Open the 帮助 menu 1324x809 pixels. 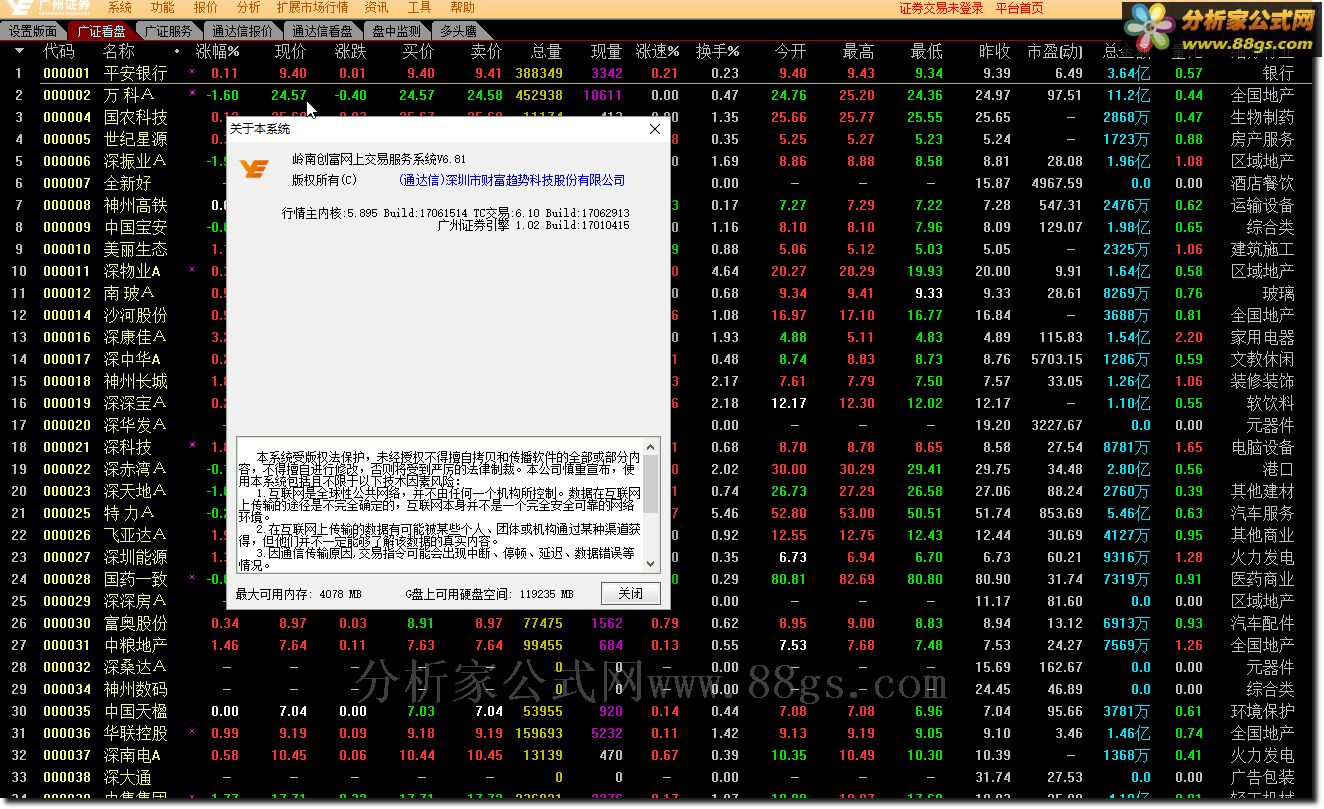point(462,8)
